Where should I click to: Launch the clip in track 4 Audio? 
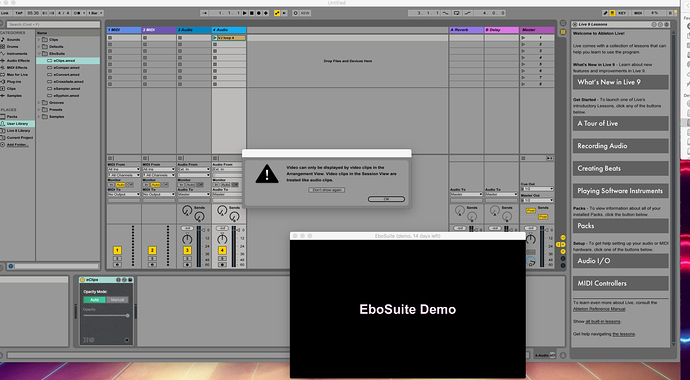click(215, 38)
